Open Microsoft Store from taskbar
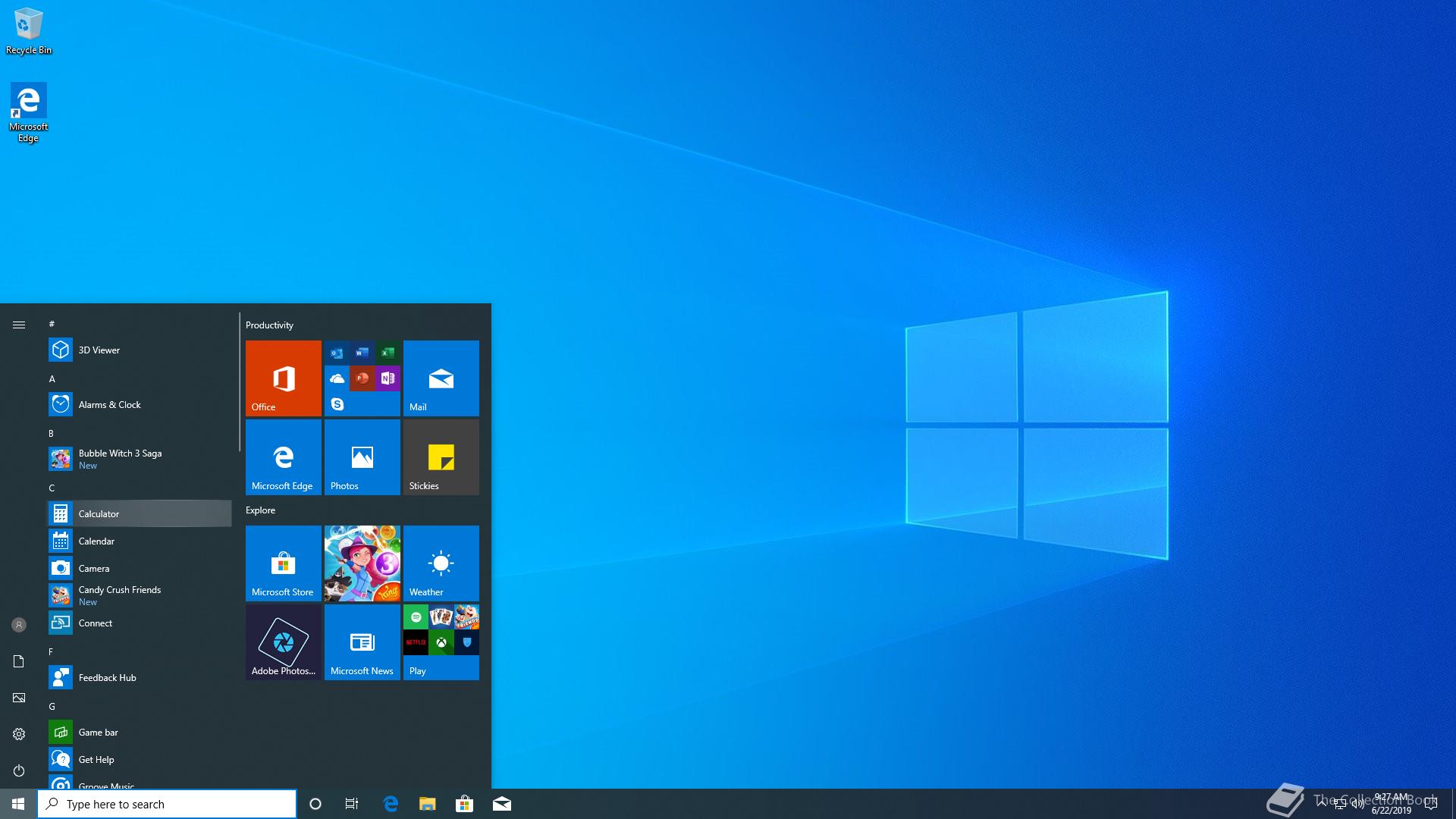 (x=464, y=804)
